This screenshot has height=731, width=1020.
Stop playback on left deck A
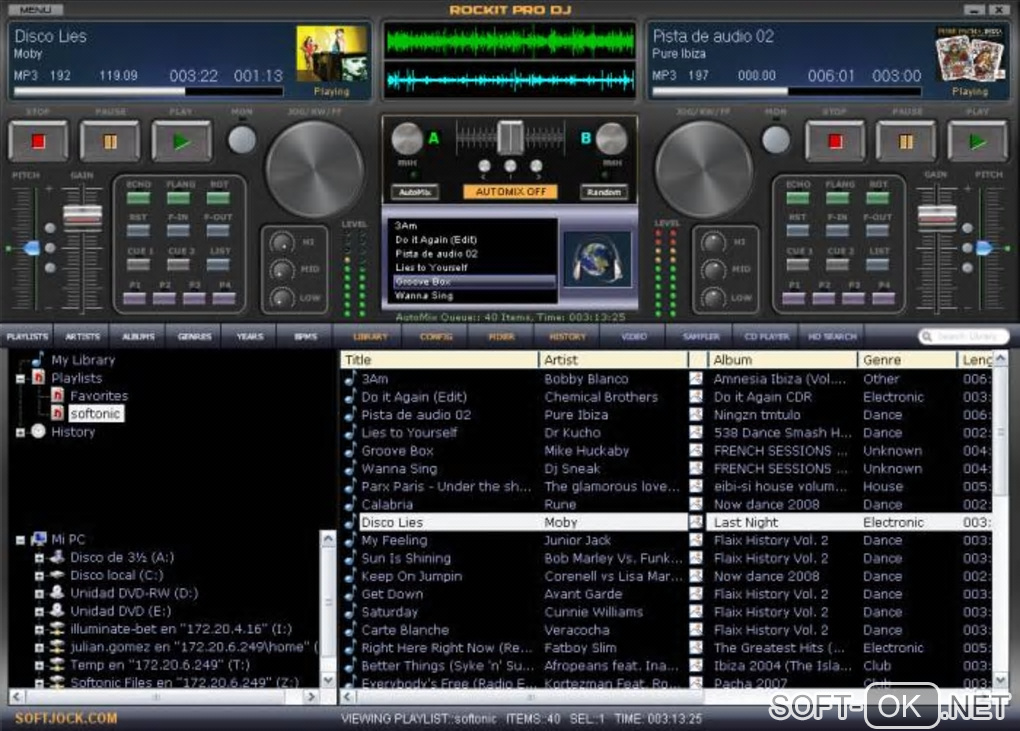coord(38,141)
